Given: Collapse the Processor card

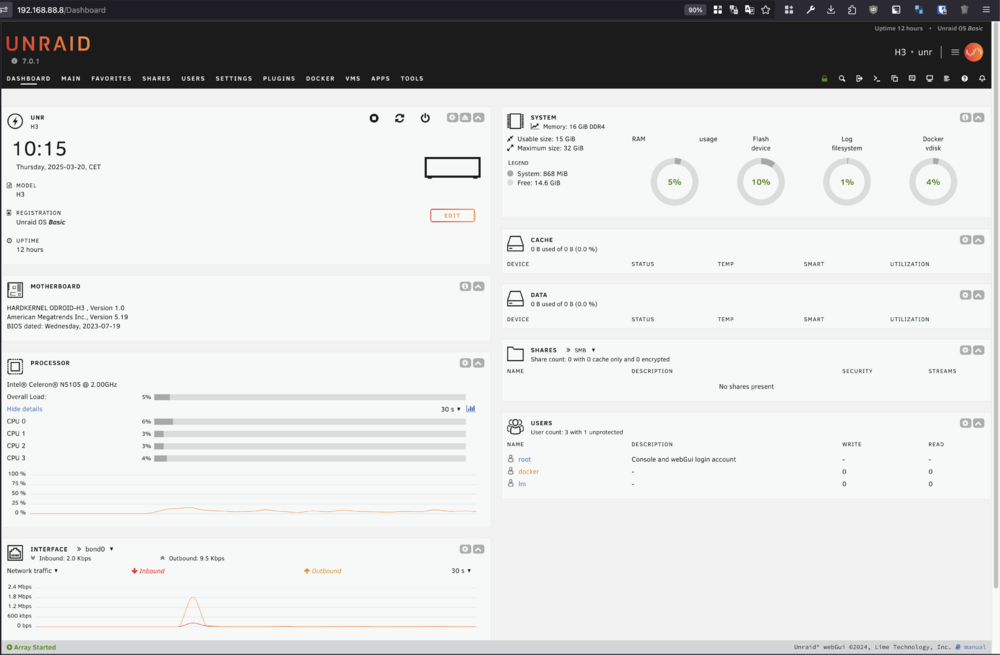Looking at the screenshot, I should (478, 363).
